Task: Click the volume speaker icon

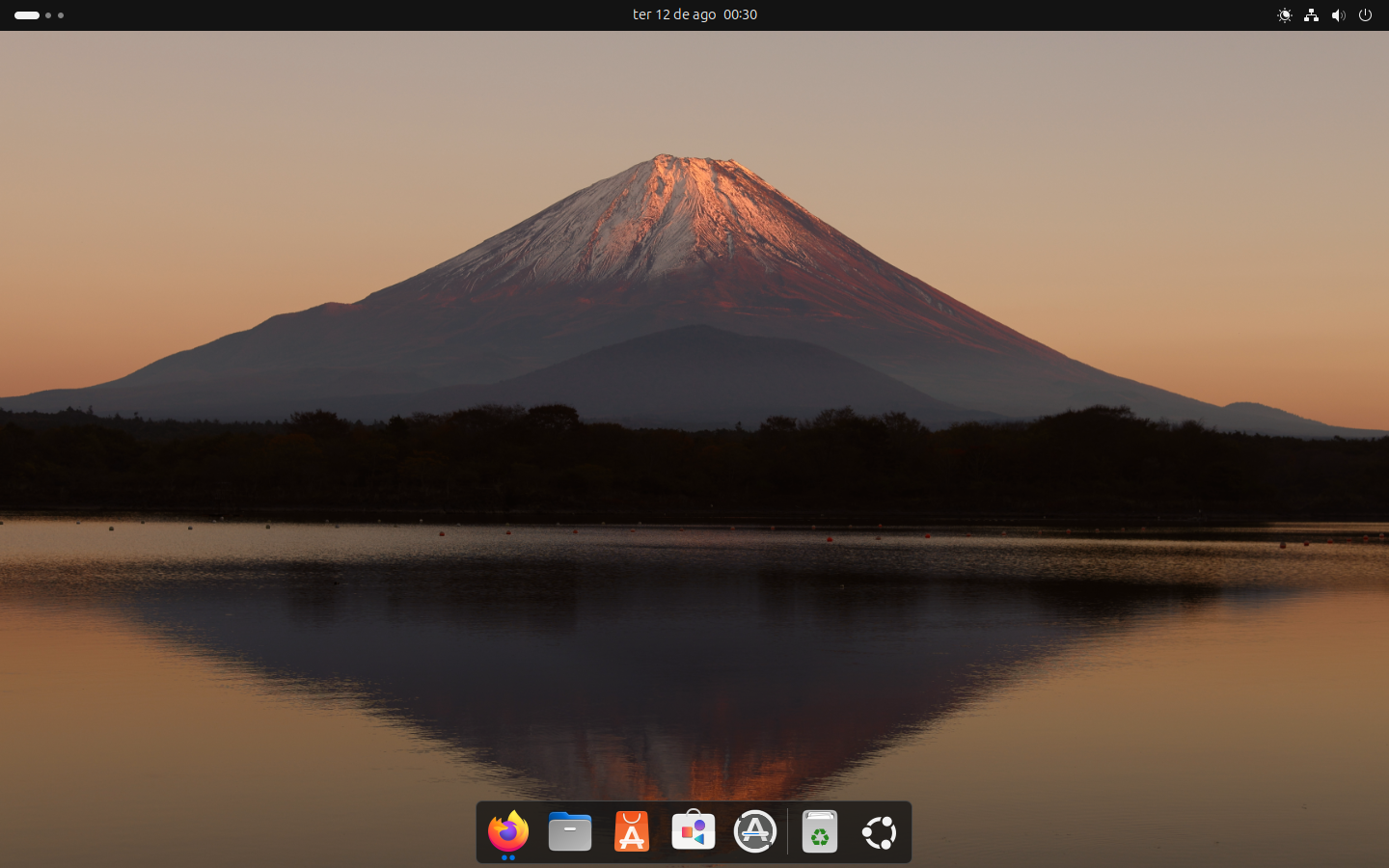Action: point(1338,15)
